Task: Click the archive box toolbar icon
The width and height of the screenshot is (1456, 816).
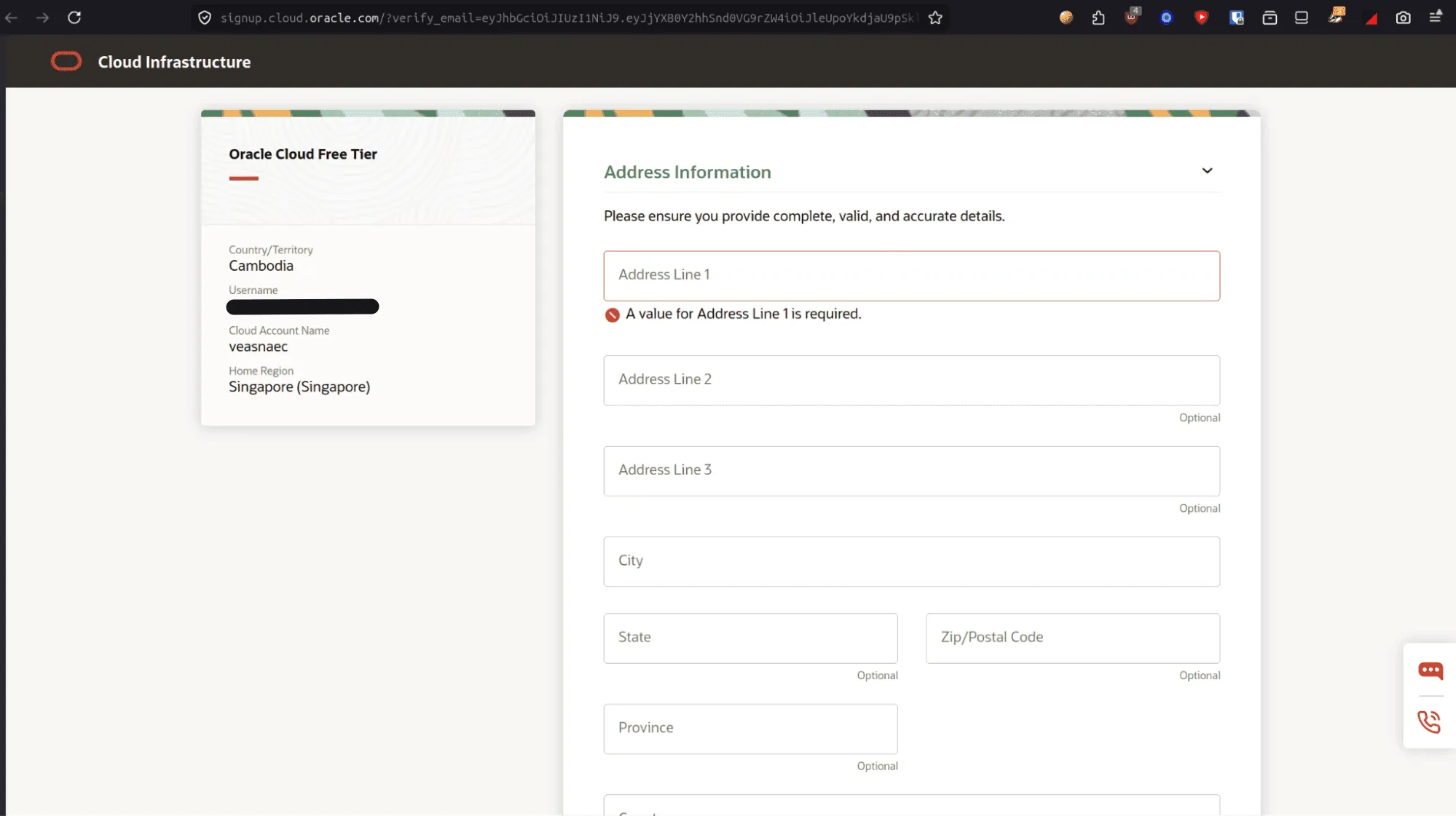Action: coord(1270,17)
